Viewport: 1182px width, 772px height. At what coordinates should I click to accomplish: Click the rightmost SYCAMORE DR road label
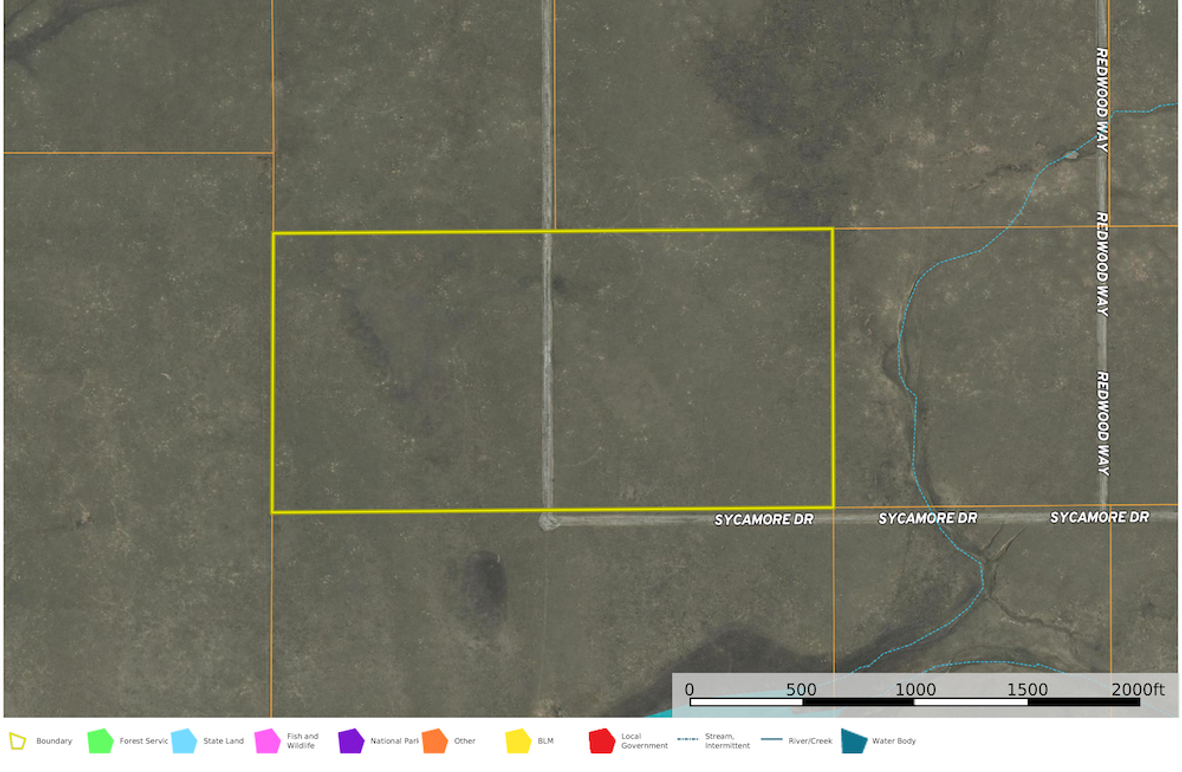[1099, 517]
